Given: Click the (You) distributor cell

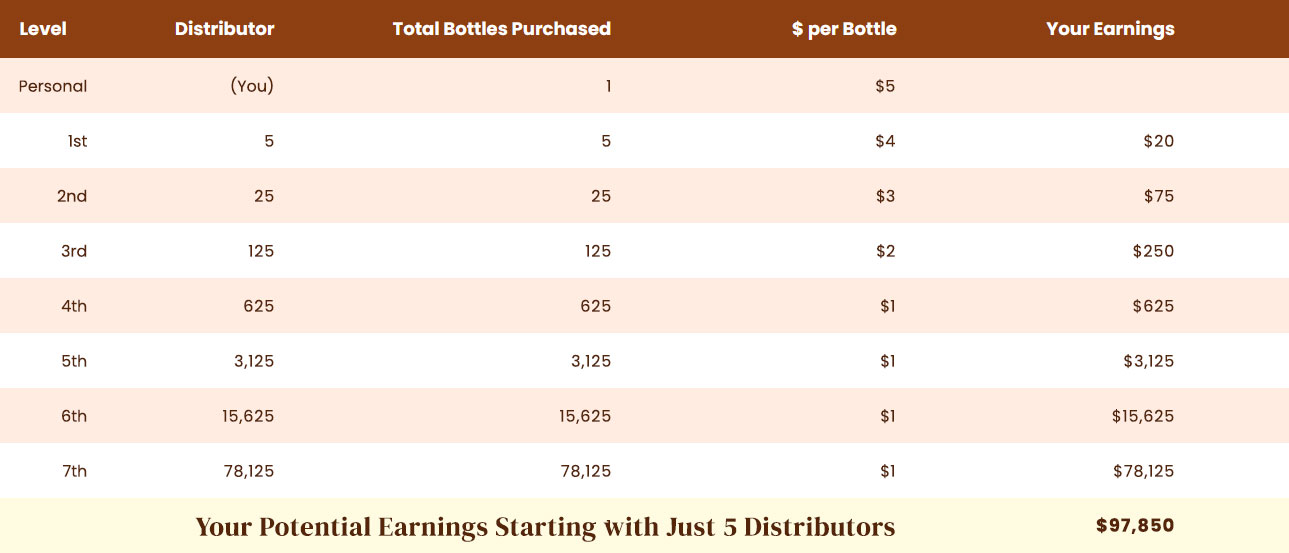Looking at the screenshot, I should [252, 86].
